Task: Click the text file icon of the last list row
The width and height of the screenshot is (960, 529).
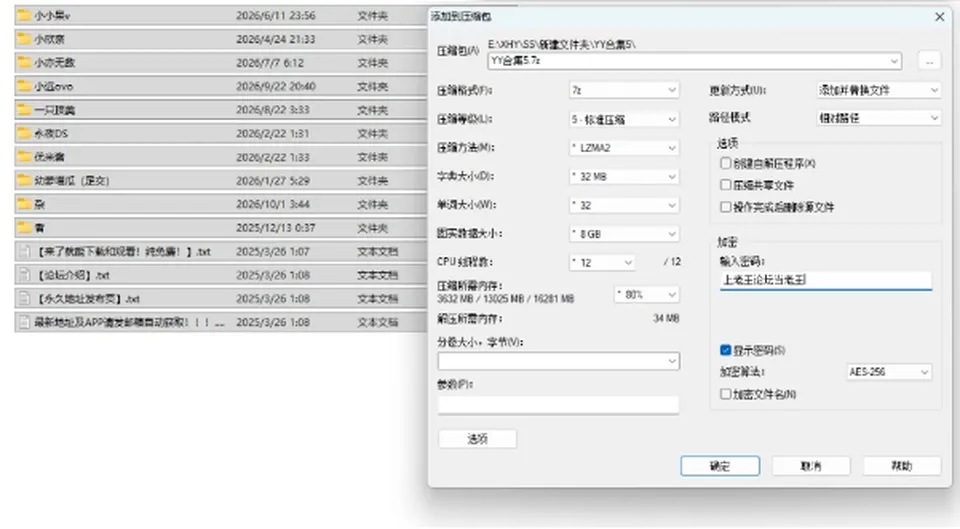Action: [24, 322]
